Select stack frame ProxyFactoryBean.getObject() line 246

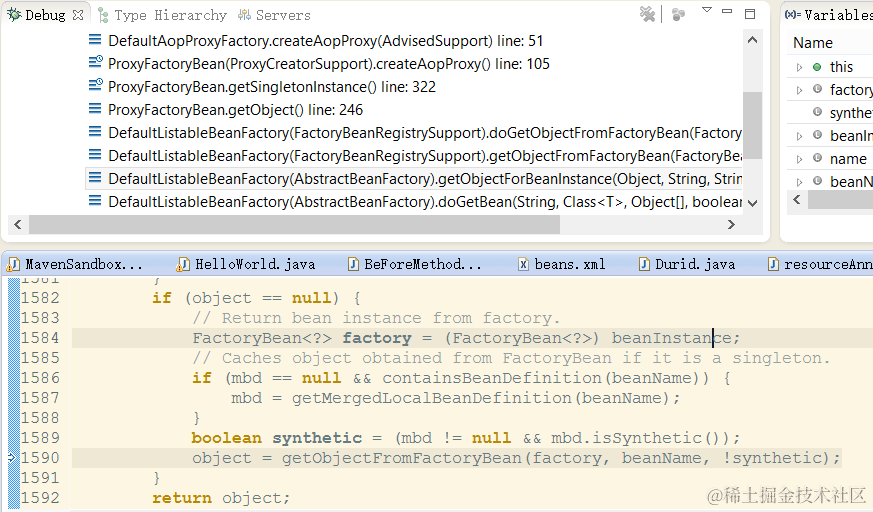236,110
